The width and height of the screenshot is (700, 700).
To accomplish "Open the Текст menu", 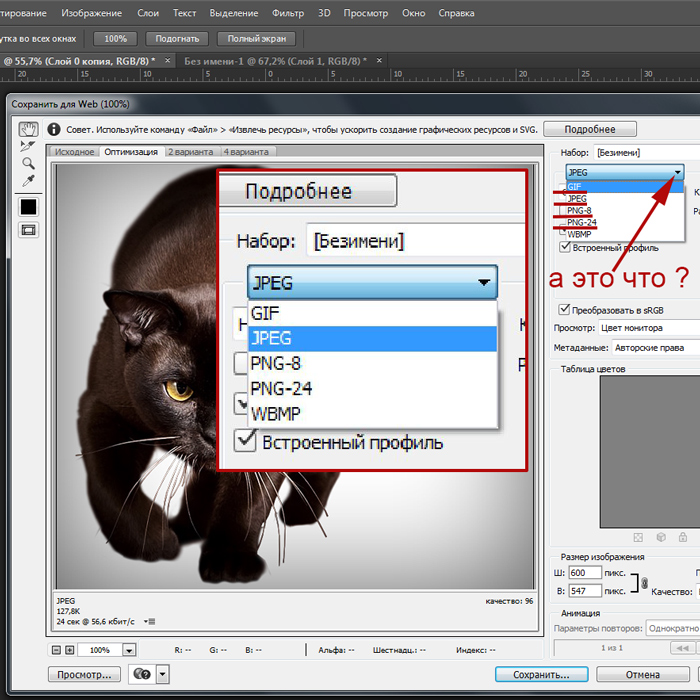I will 184,13.
